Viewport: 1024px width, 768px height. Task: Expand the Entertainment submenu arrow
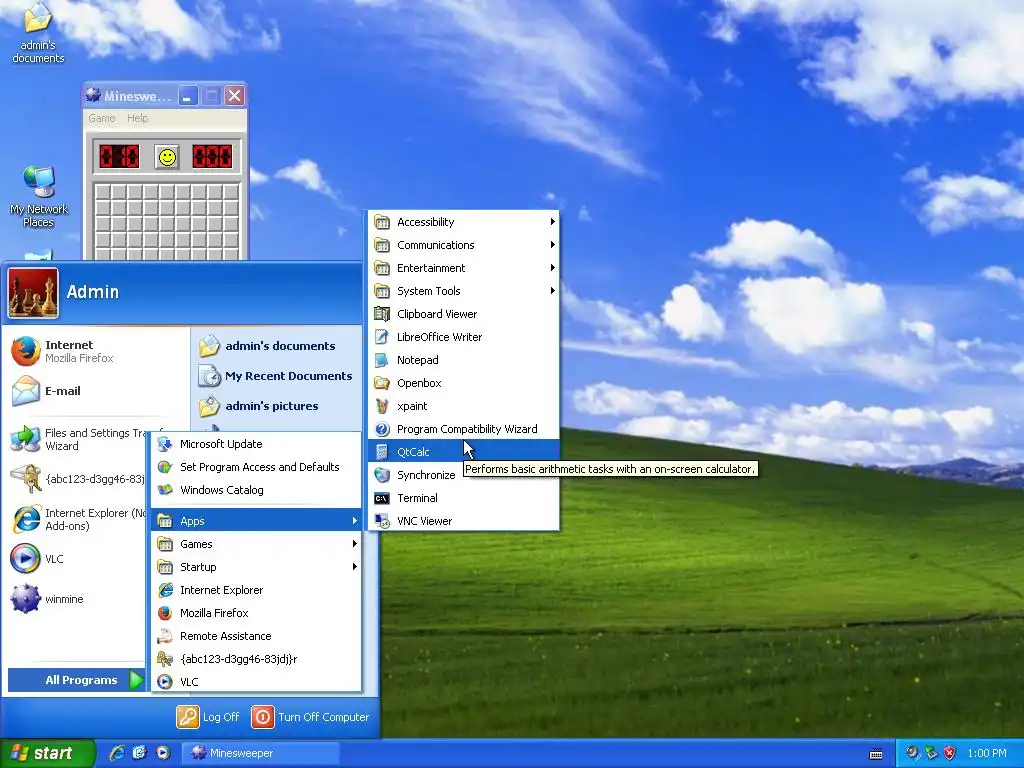[552, 268]
